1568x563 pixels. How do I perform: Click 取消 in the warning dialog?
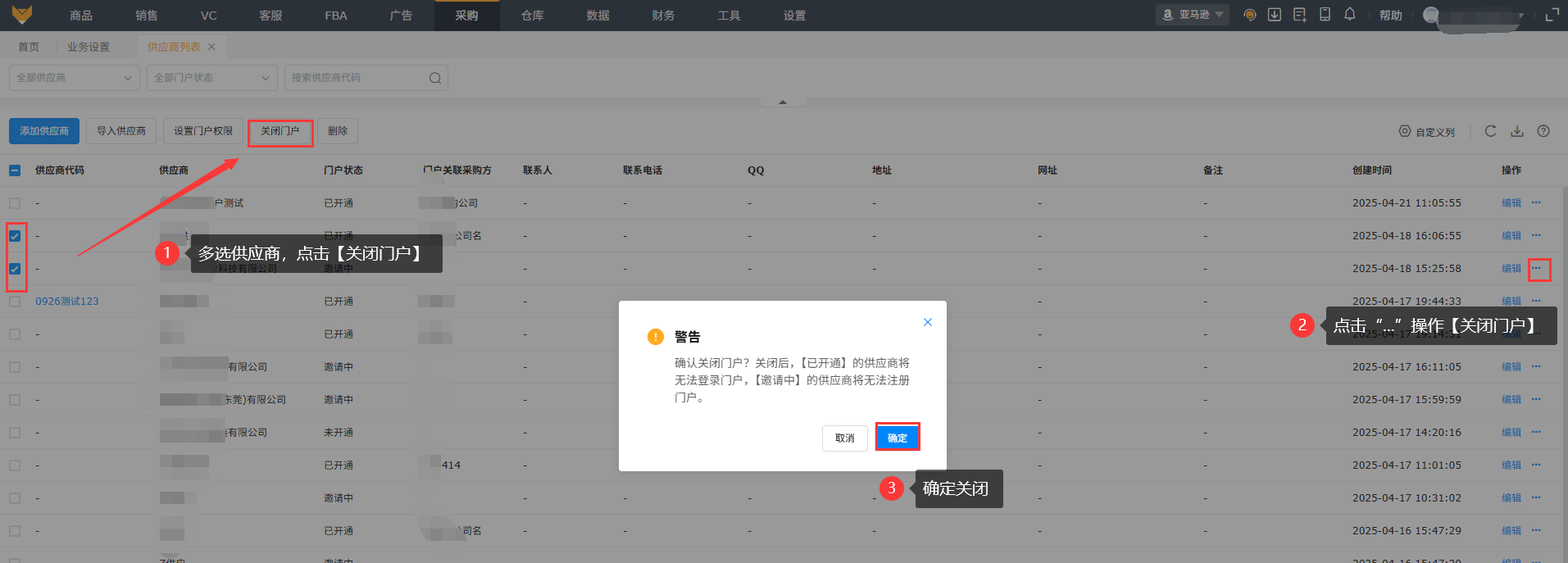point(845,438)
